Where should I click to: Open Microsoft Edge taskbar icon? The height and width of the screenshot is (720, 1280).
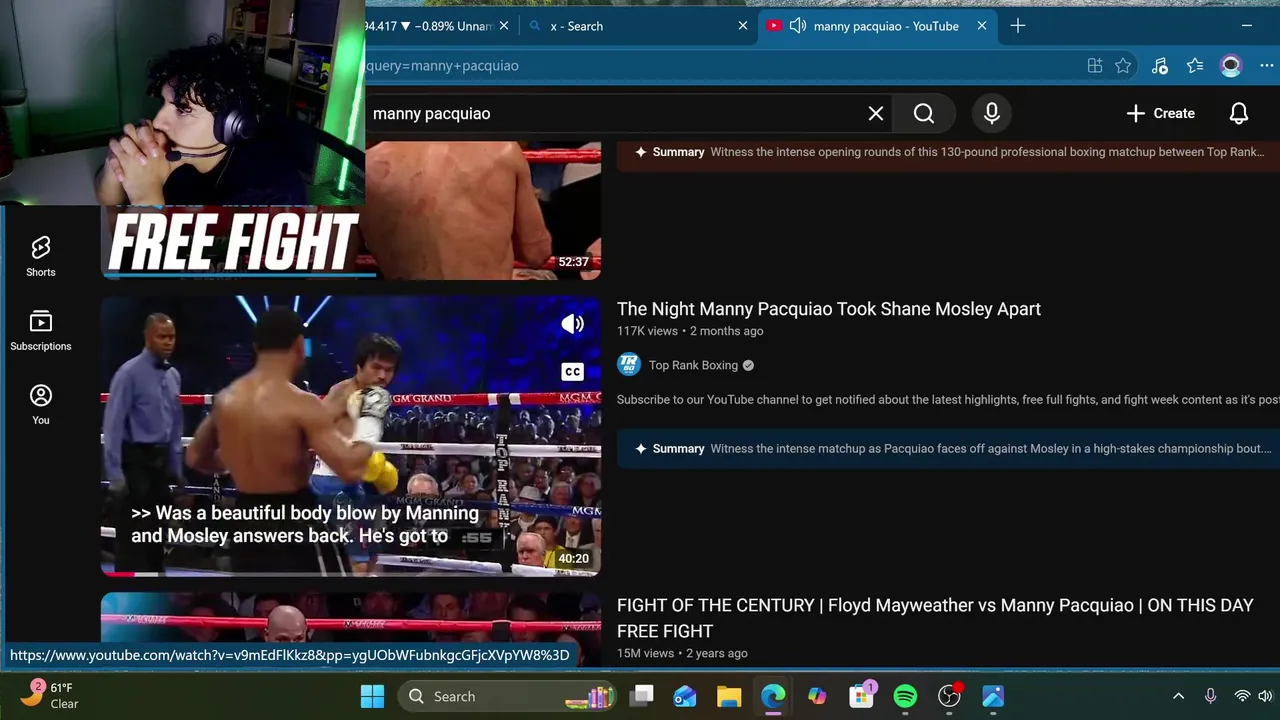(773, 697)
